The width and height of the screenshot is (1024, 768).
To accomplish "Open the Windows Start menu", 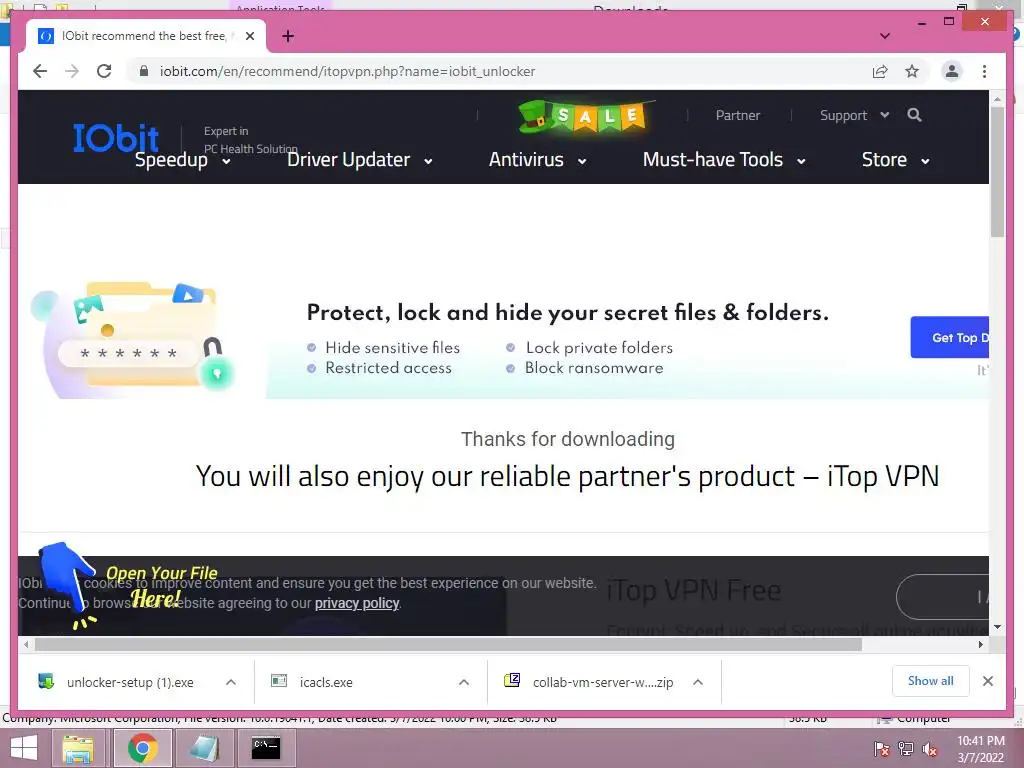I will [x=24, y=748].
